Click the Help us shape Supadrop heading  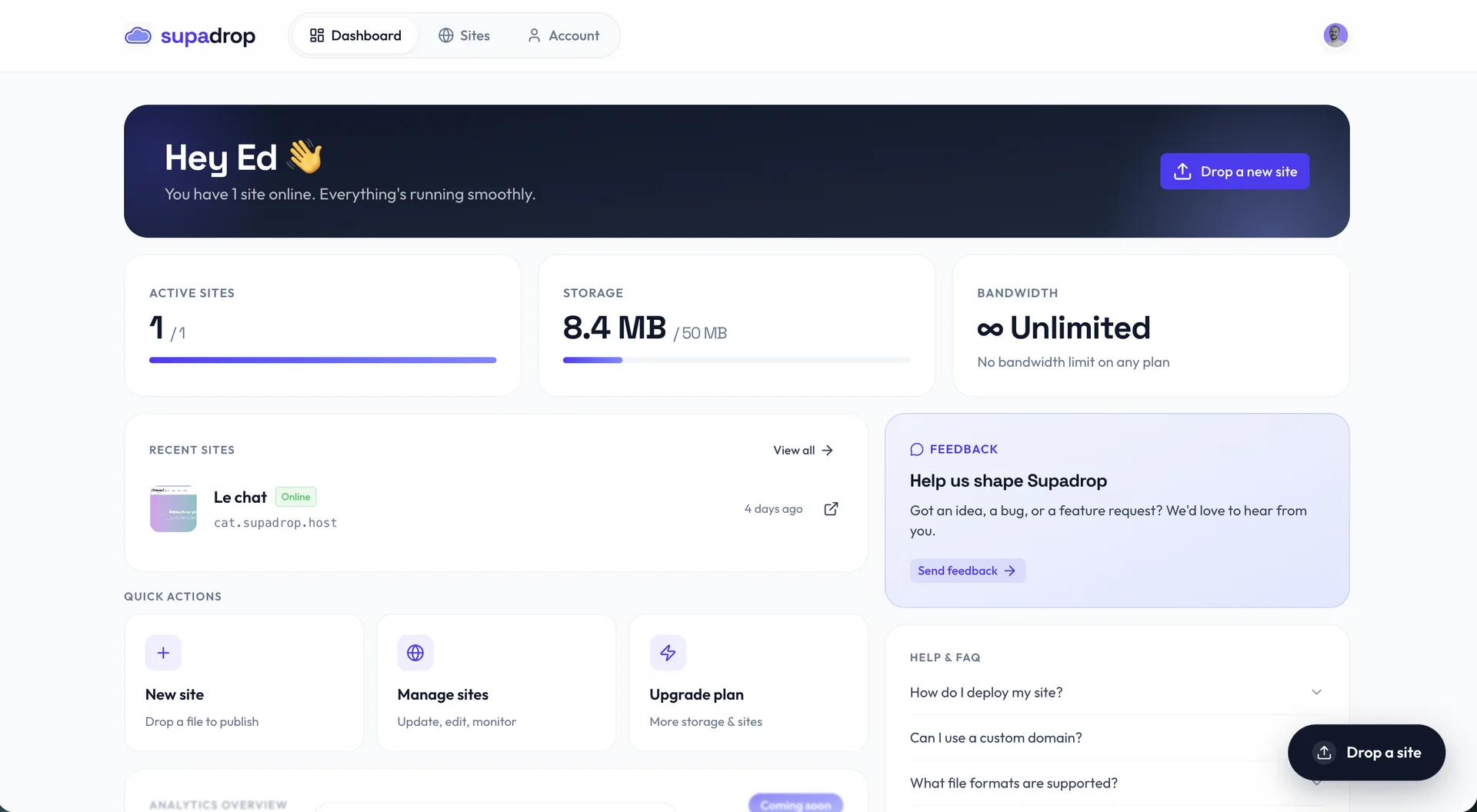(x=1008, y=481)
